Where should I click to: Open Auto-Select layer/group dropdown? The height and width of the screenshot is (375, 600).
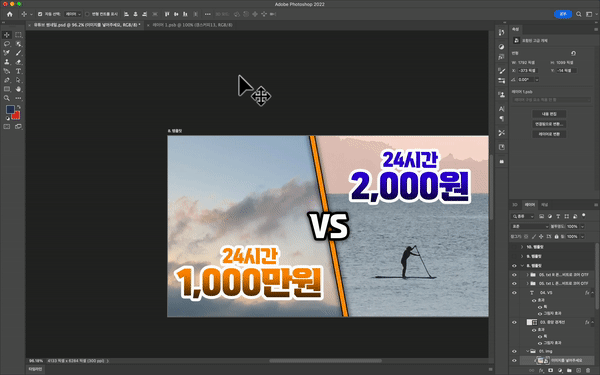(x=73, y=14)
